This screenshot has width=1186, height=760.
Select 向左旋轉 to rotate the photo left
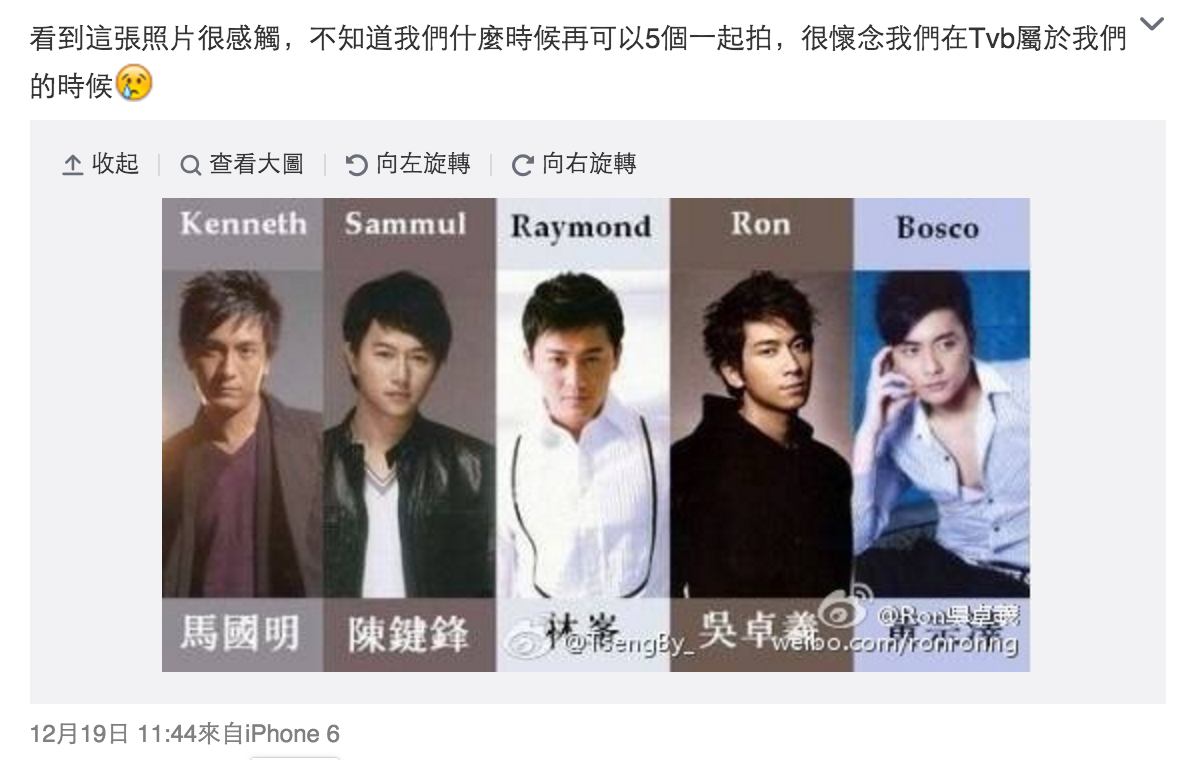tap(423, 163)
